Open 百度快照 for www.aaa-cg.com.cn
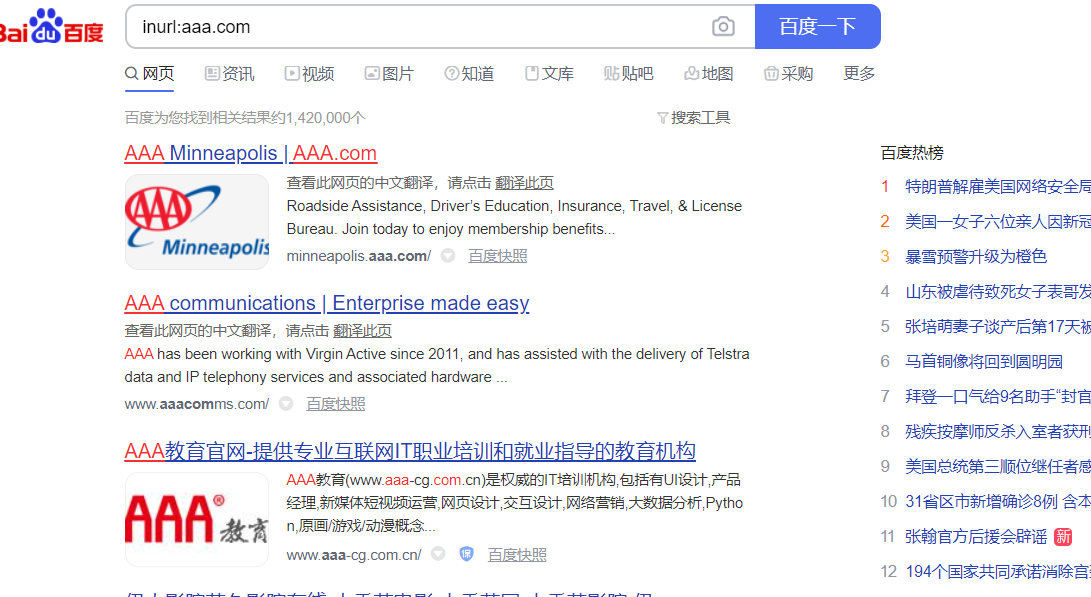This screenshot has height=597, width=1091. [517, 555]
